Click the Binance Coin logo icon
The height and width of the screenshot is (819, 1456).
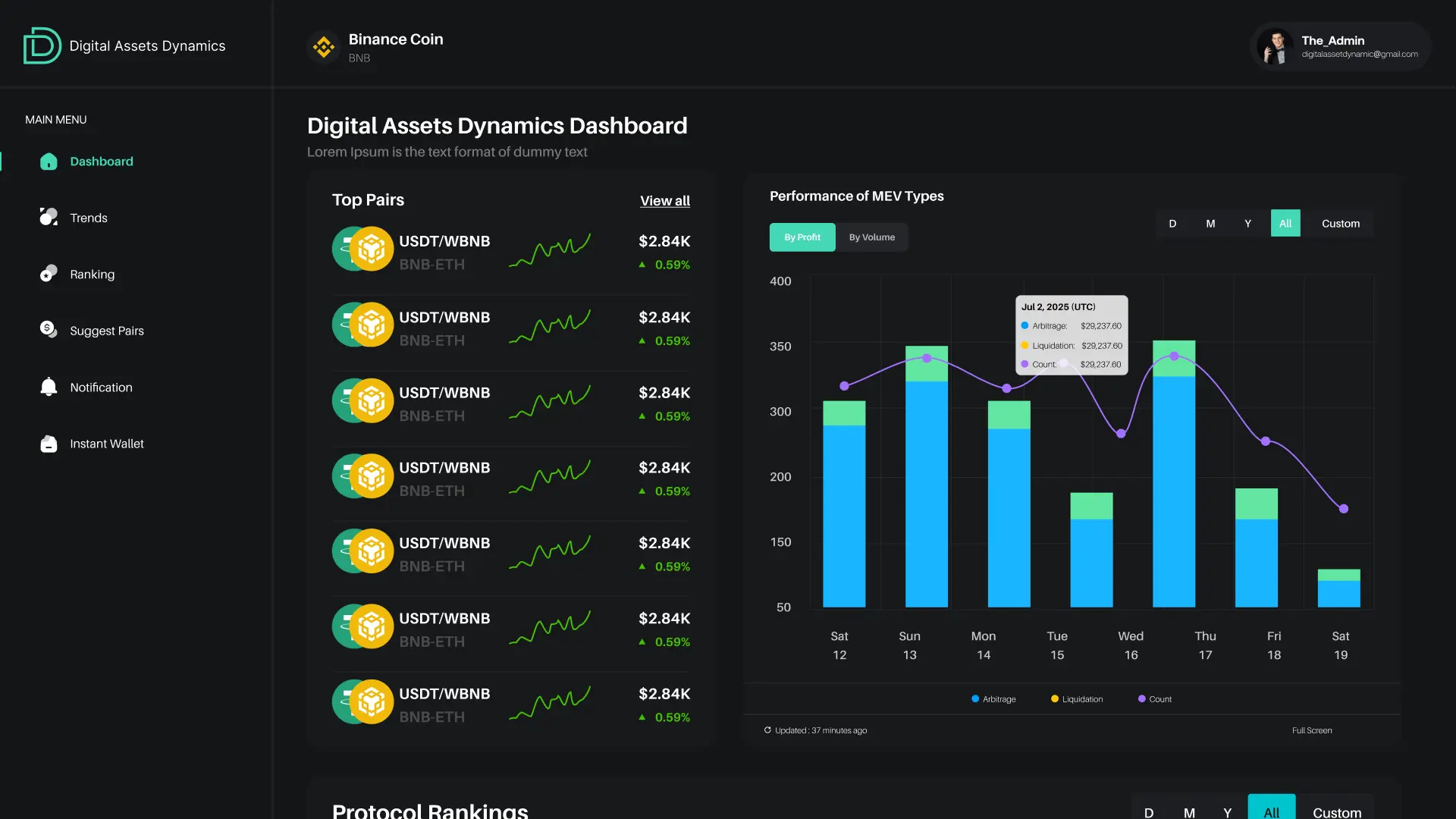click(324, 47)
